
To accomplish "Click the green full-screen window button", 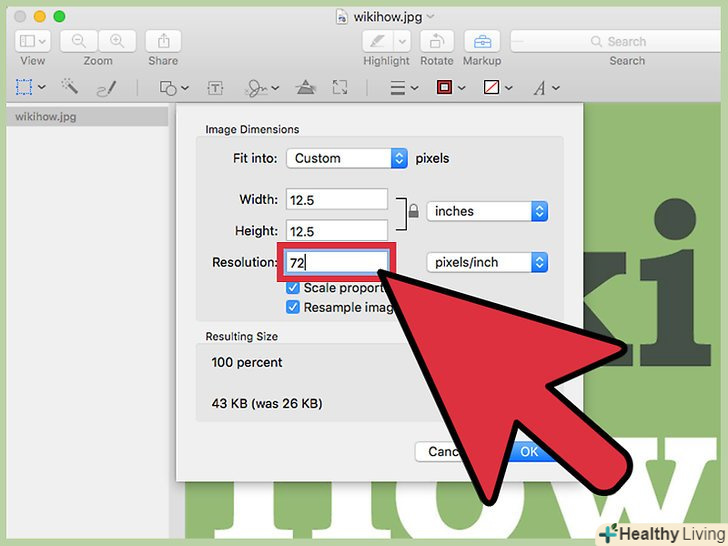I will pos(59,17).
